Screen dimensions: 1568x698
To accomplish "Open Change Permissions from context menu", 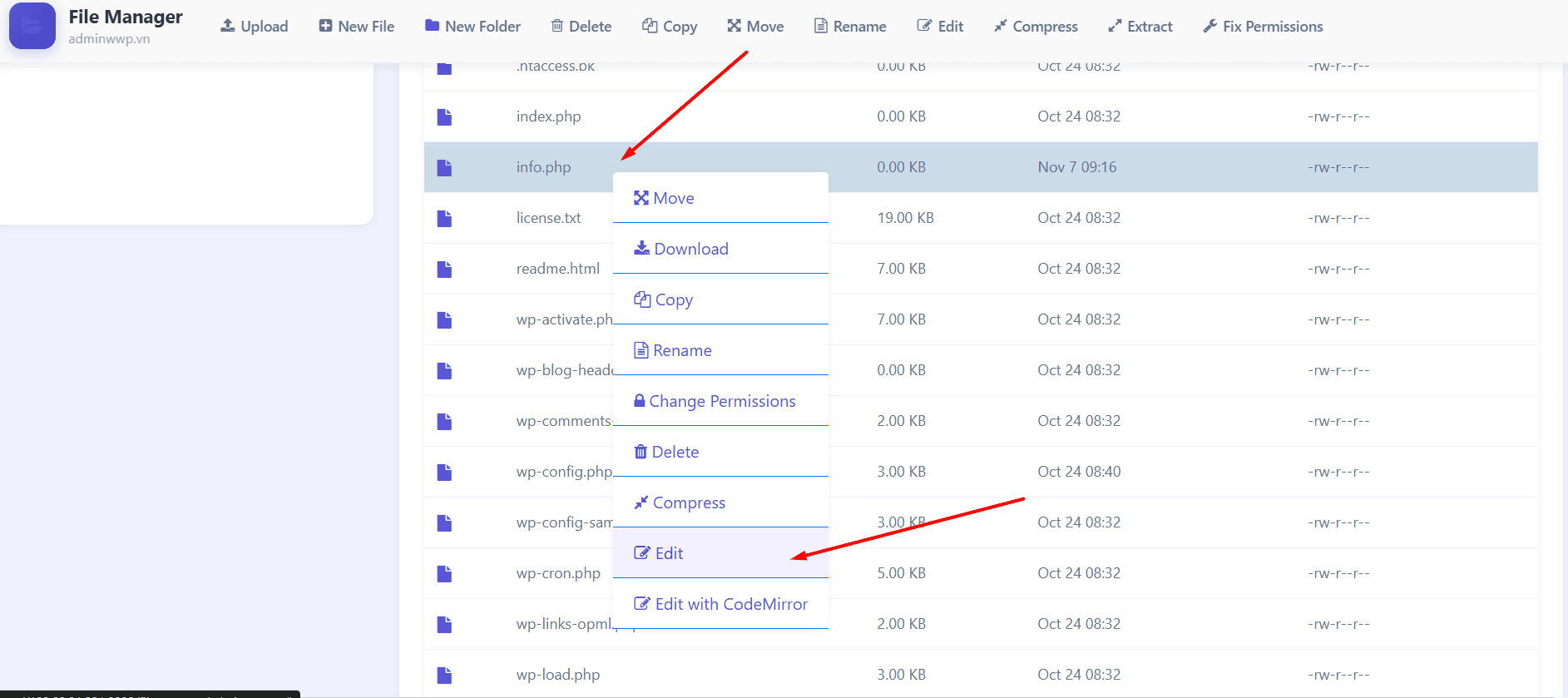I will 715,401.
